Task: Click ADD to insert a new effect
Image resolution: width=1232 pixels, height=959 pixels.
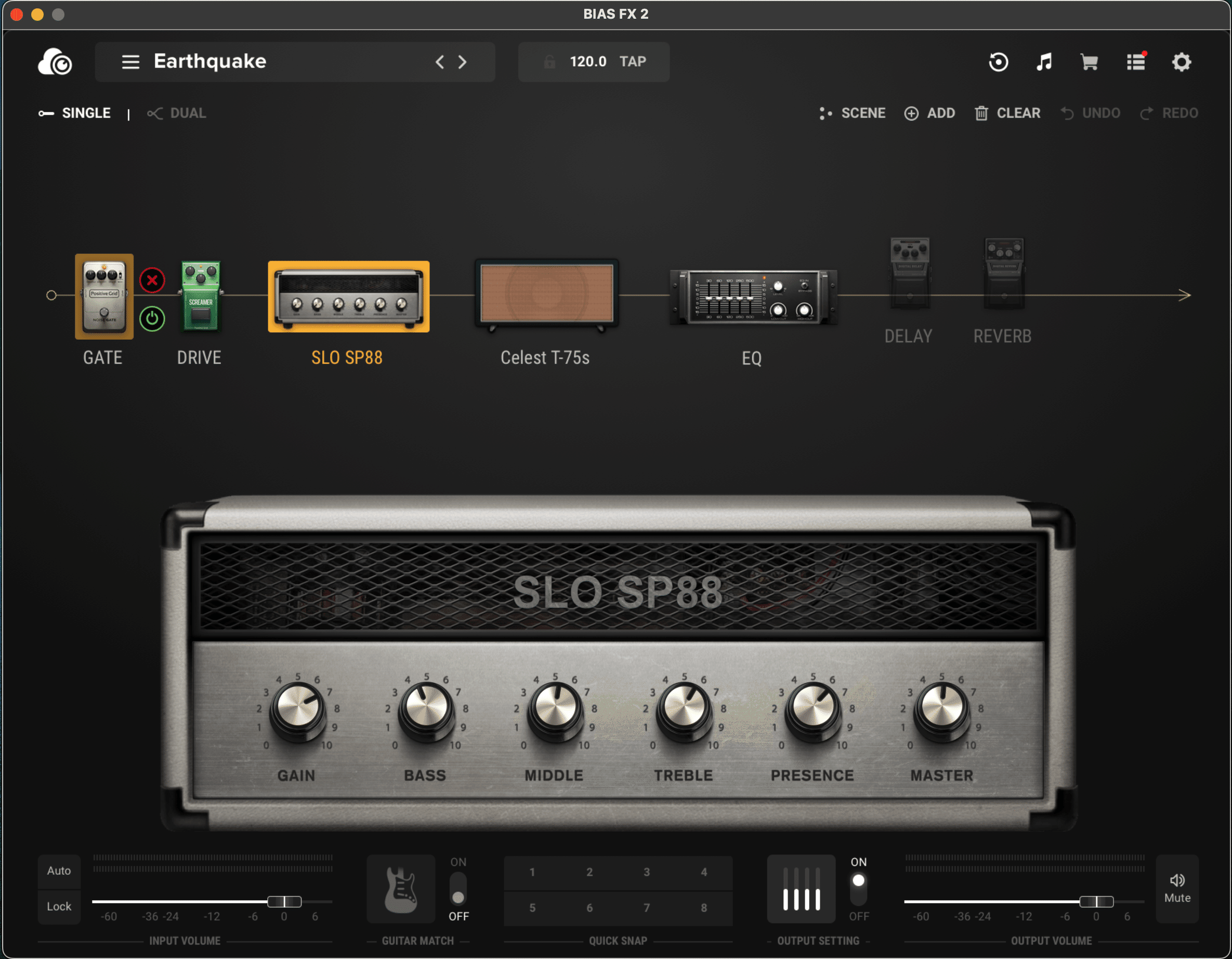Action: (929, 113)
